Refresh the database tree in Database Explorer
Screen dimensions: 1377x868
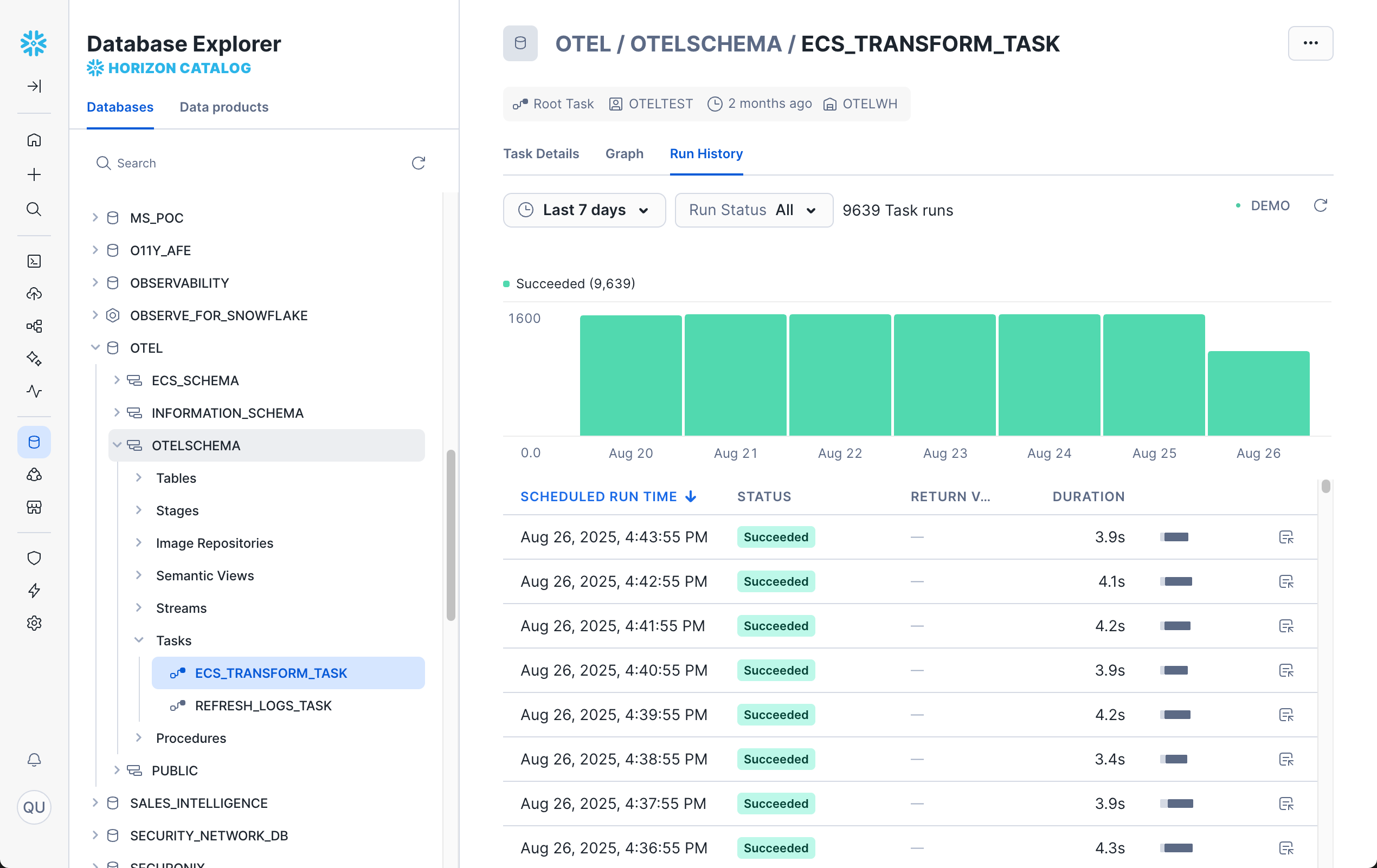419,163
